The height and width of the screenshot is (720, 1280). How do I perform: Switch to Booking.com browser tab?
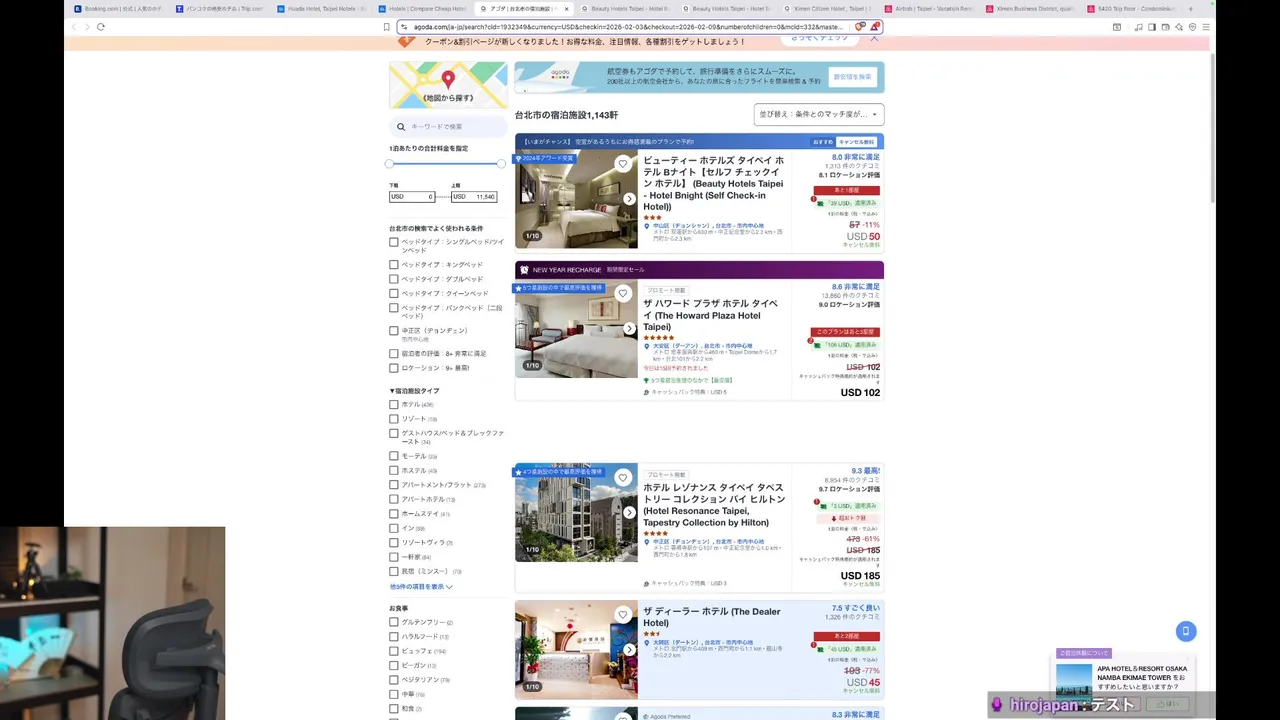(x=117, y=9)
